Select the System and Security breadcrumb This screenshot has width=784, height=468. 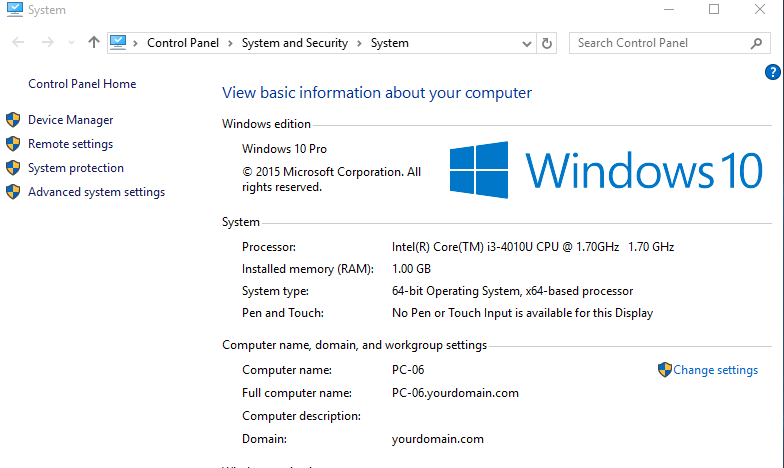[295, 43]
